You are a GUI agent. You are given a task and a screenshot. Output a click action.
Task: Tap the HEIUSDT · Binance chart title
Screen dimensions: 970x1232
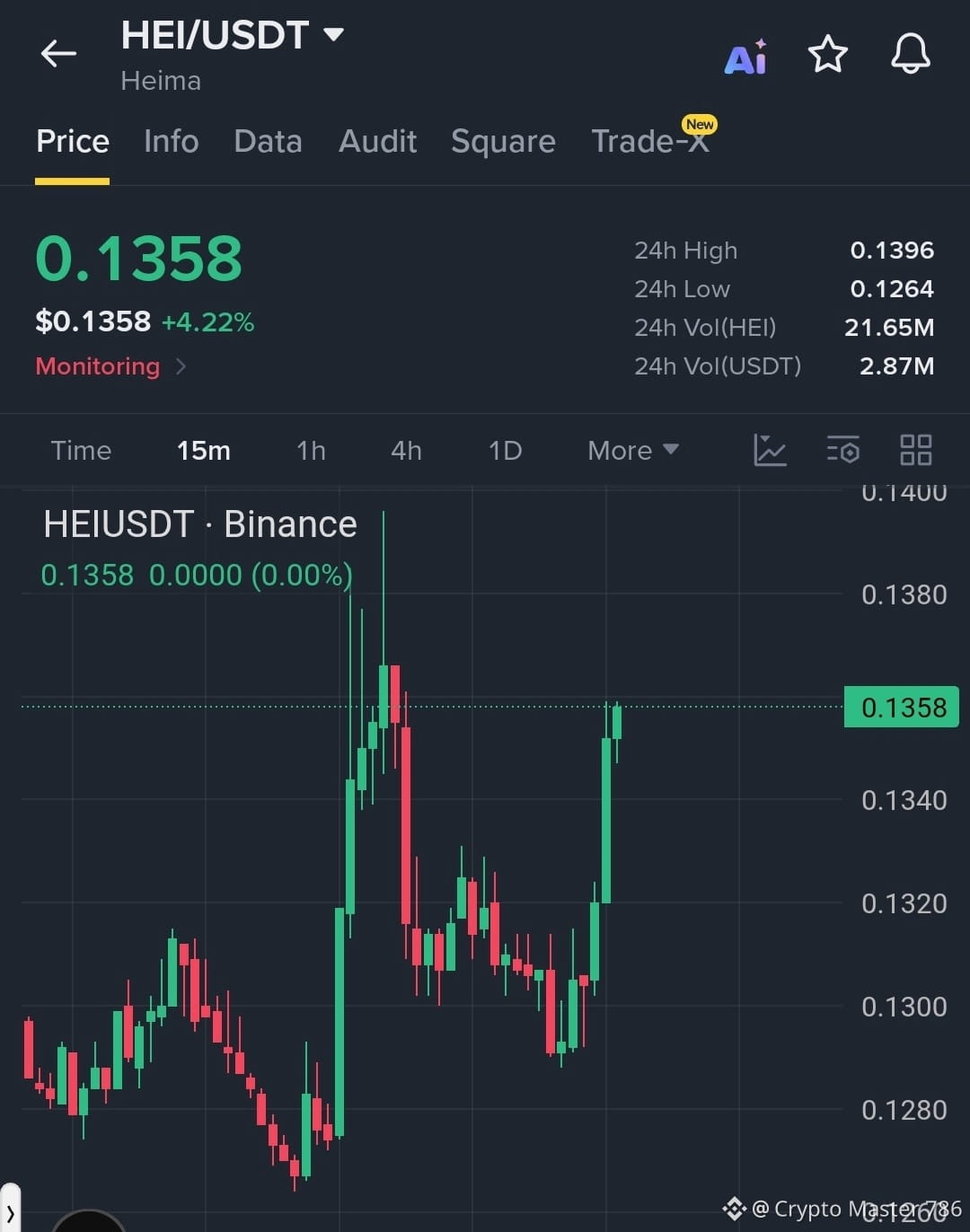click(200, 524)
